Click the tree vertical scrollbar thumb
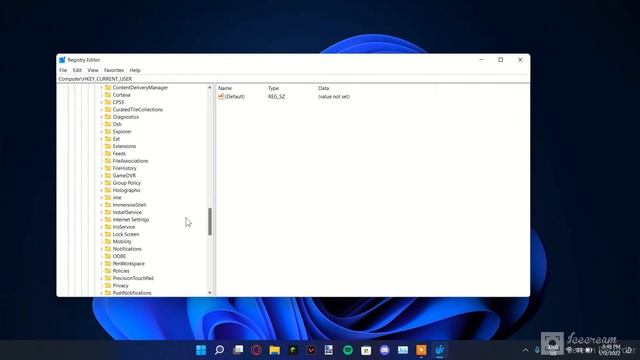640x360 pixels. (x=210, y=222)
